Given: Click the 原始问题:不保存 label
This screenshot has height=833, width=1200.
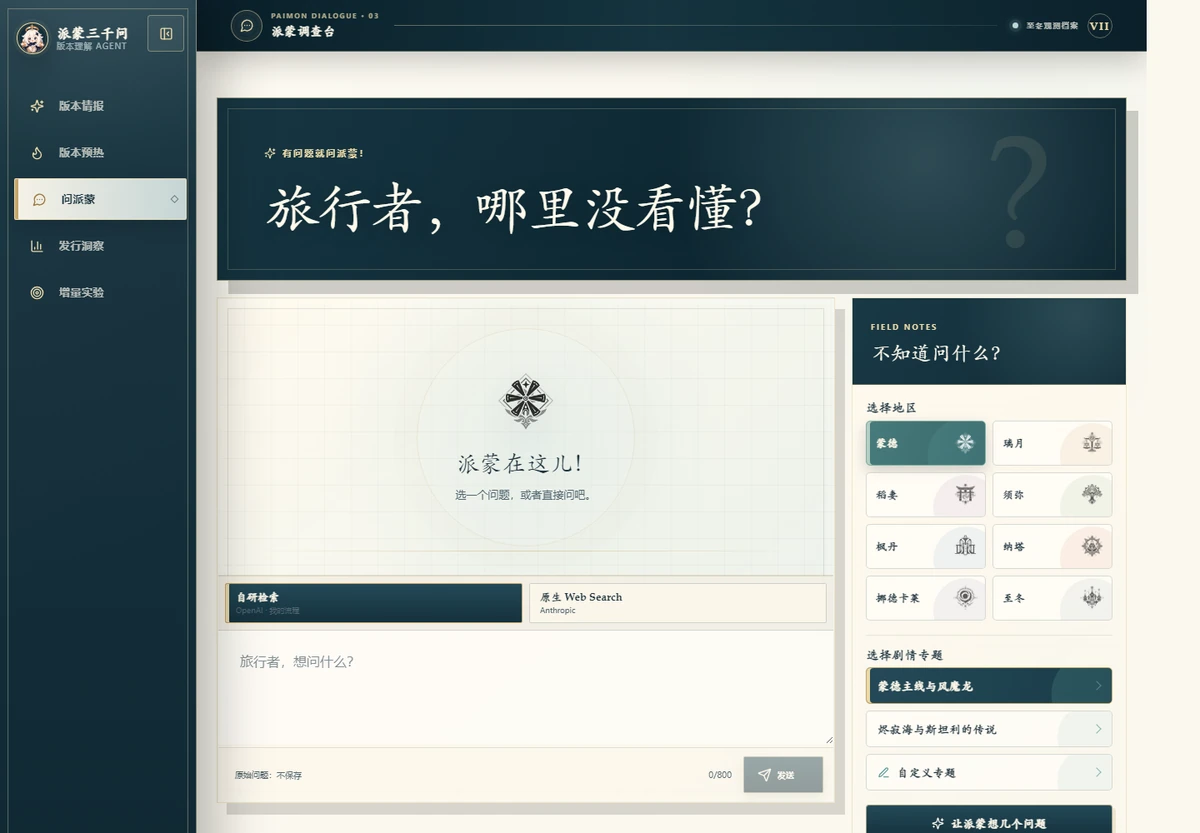Looking at the screenshot, I should pyautogui.click(x=268, y=775).
